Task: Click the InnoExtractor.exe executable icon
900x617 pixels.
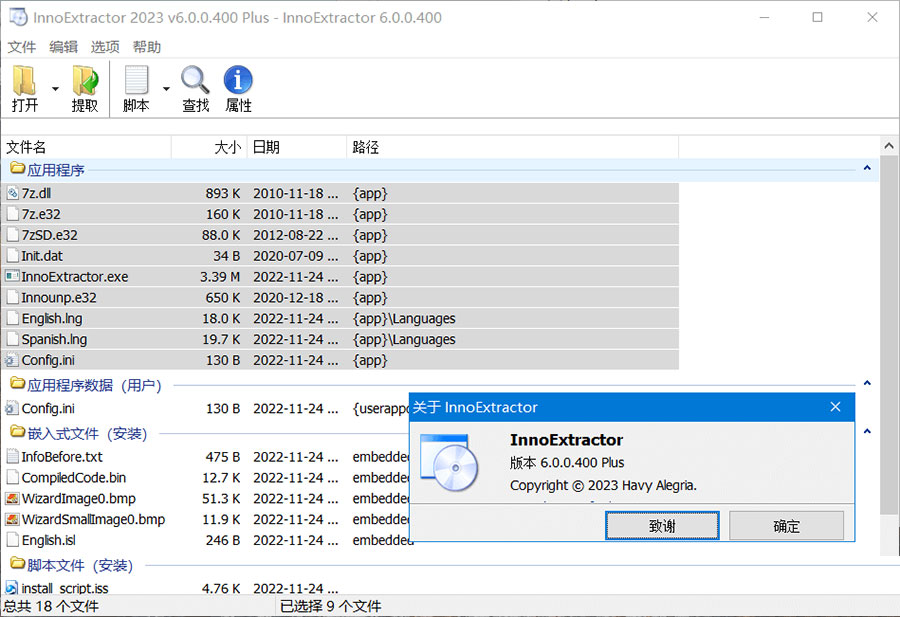Action: click(14, 276)
